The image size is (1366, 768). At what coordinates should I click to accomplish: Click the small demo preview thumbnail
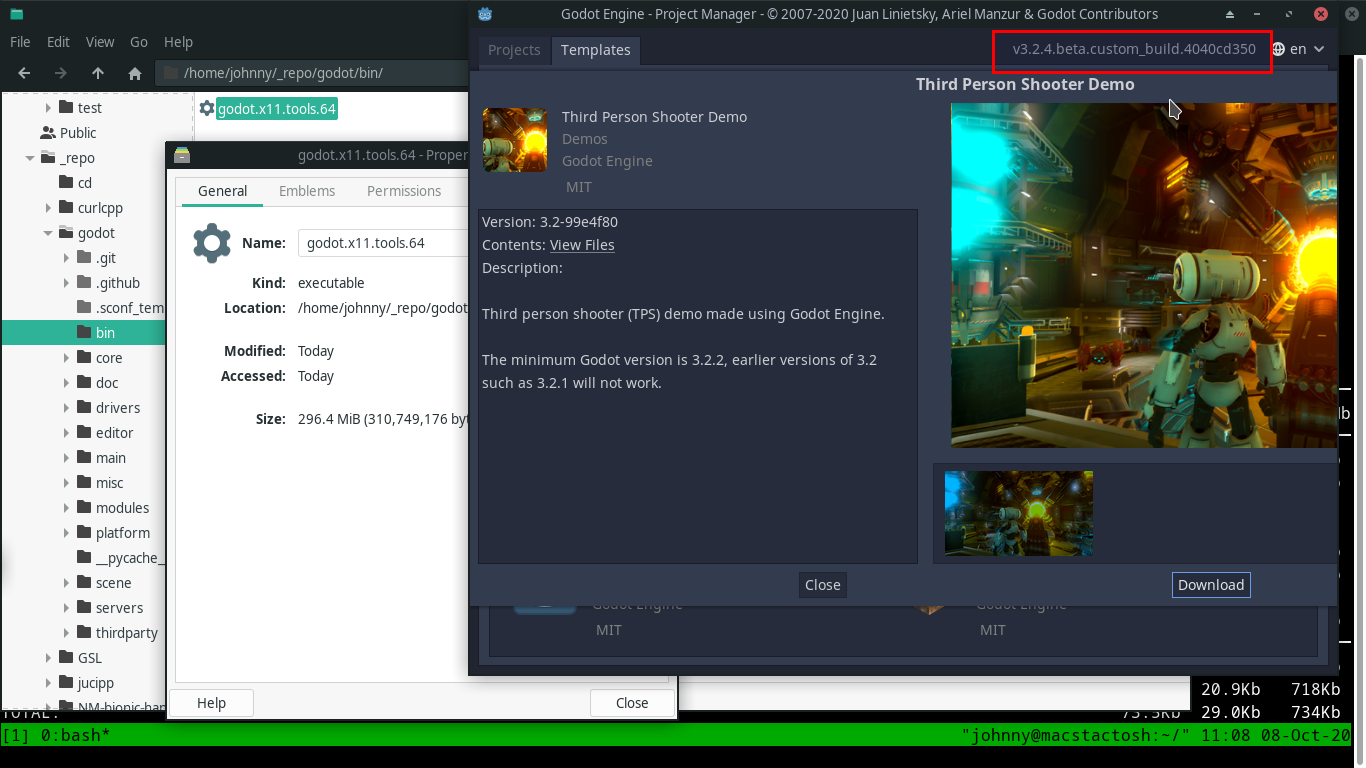[x=1019, y=514]
